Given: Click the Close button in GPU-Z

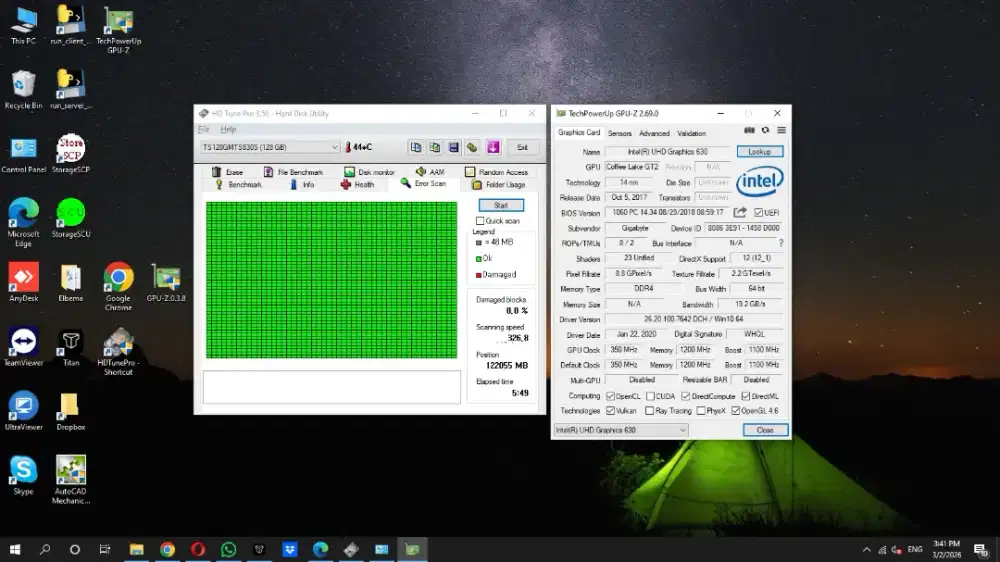Looking at the screenshot, I should tap(765, 430).
